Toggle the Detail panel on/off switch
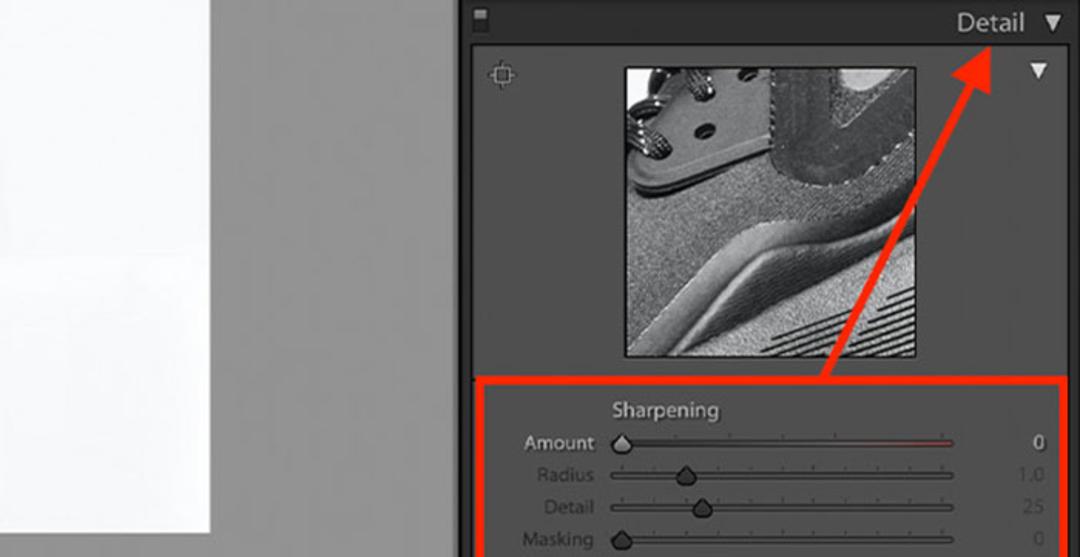The image size is (1080, 557). pyautogui.click(x=481, y=21)
